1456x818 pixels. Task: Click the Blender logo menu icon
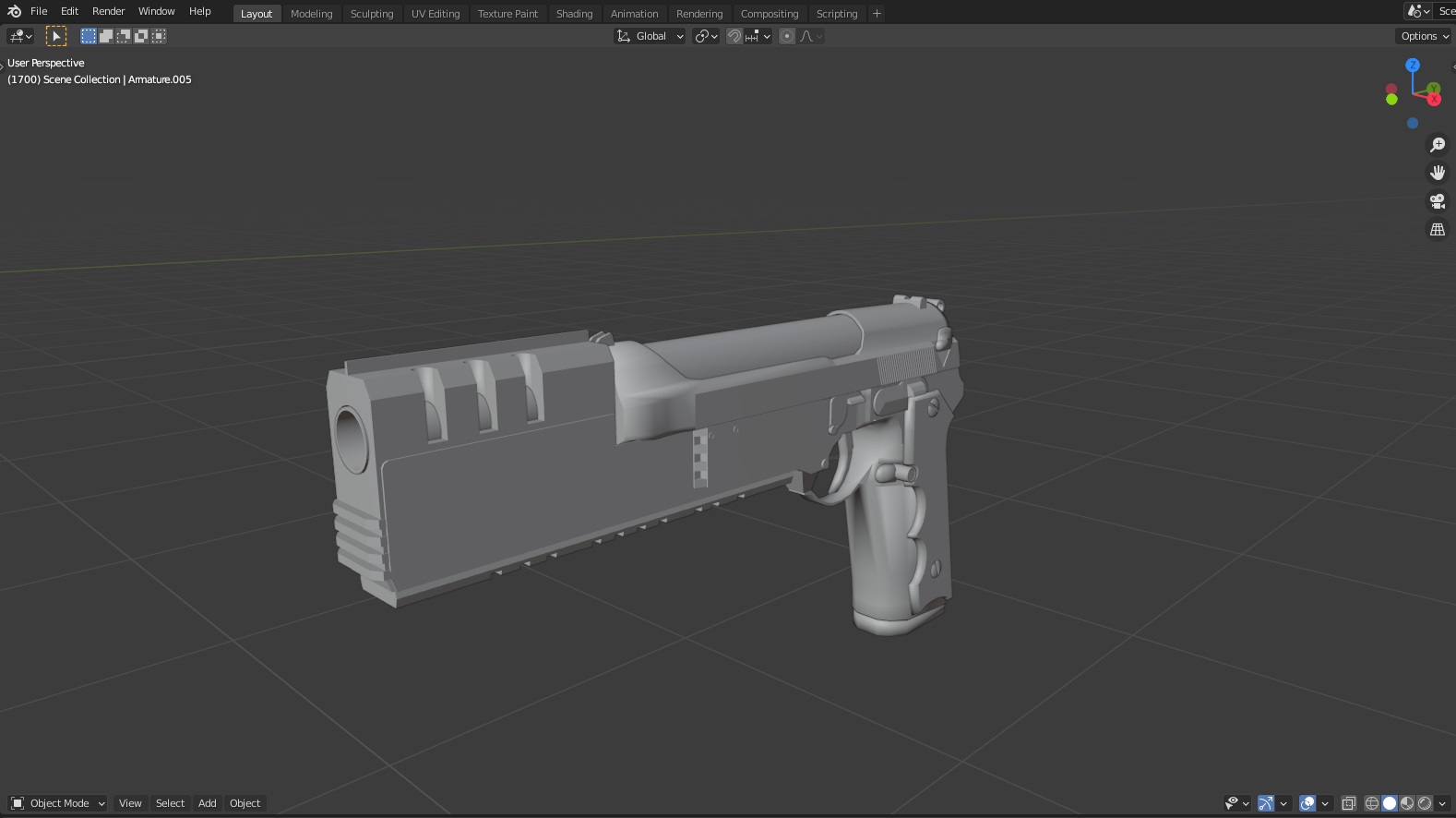[14, 11]
